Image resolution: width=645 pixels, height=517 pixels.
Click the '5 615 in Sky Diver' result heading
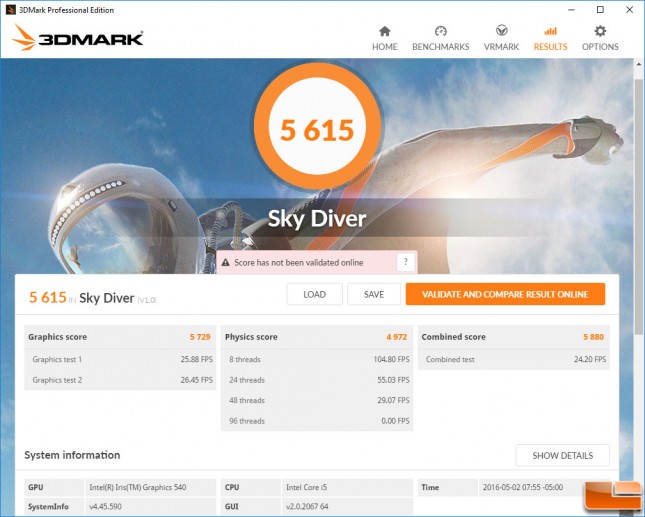point(93,298)
